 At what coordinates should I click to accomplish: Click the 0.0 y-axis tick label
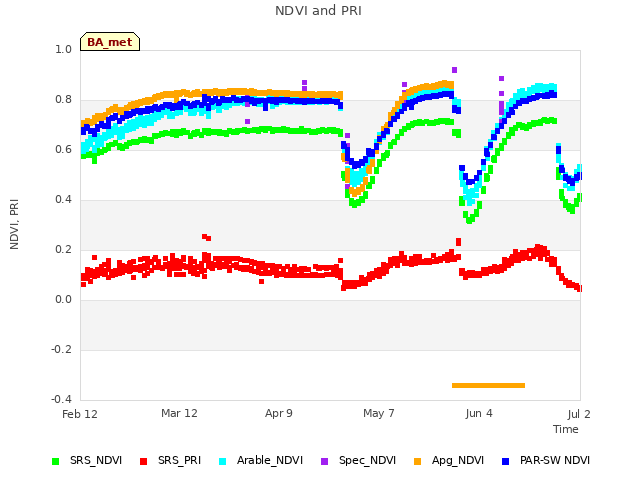point(63,300)
